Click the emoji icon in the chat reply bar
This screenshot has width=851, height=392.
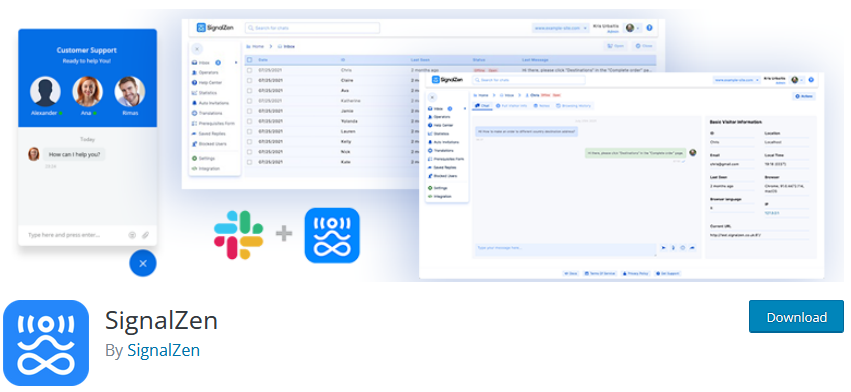tap(683, 248)
